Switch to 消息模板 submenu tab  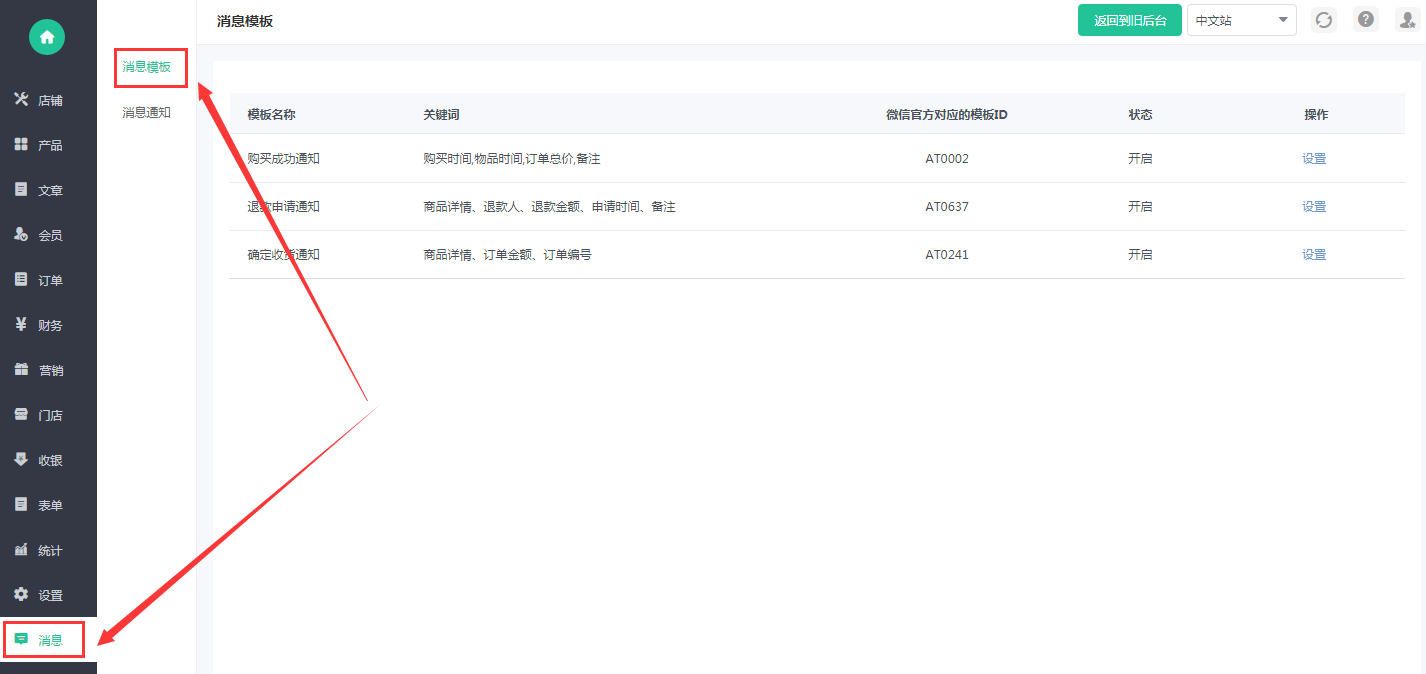pyautogui.click(x=146, y=67)
